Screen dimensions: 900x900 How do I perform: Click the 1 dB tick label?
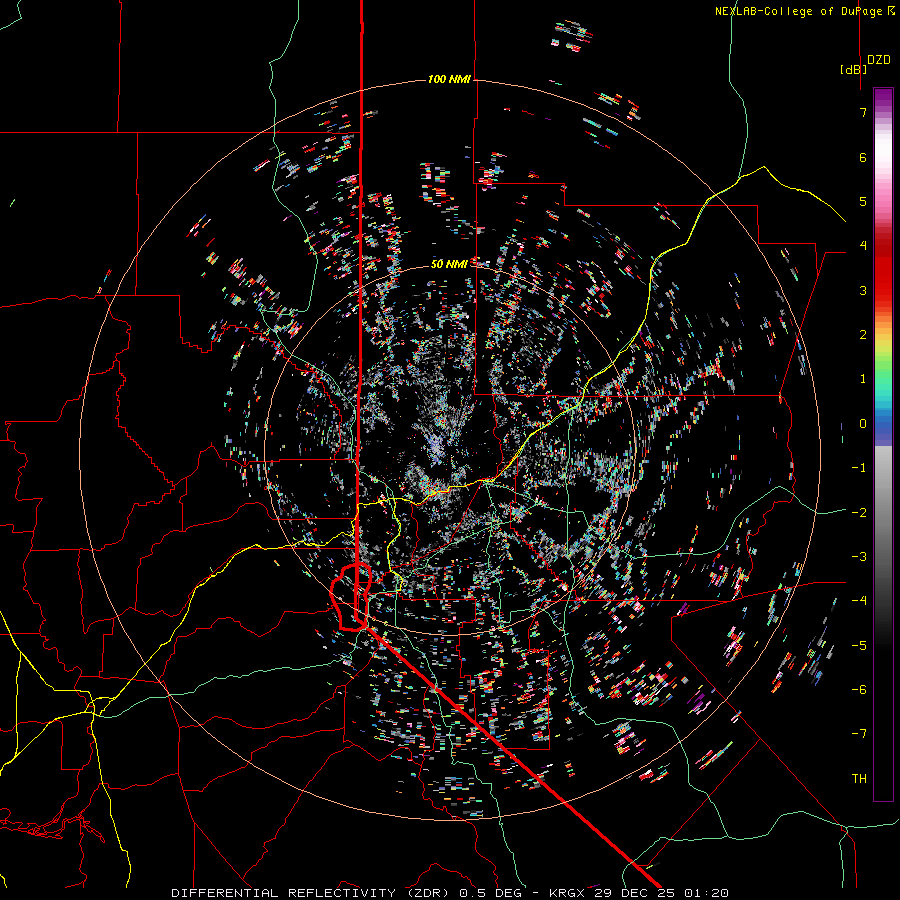[863, 379]
